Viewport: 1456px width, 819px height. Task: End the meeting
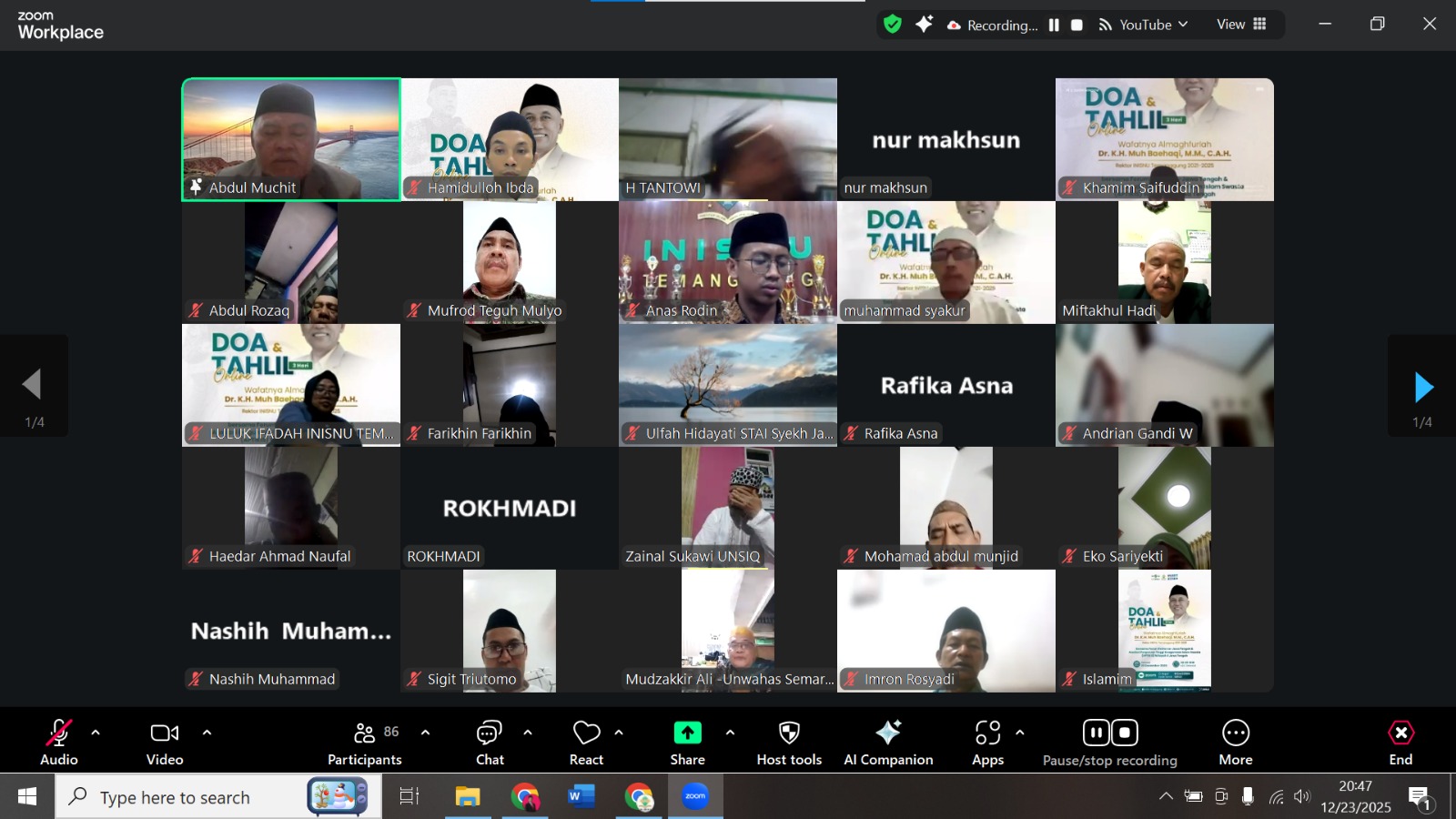tap(1400, 743)
